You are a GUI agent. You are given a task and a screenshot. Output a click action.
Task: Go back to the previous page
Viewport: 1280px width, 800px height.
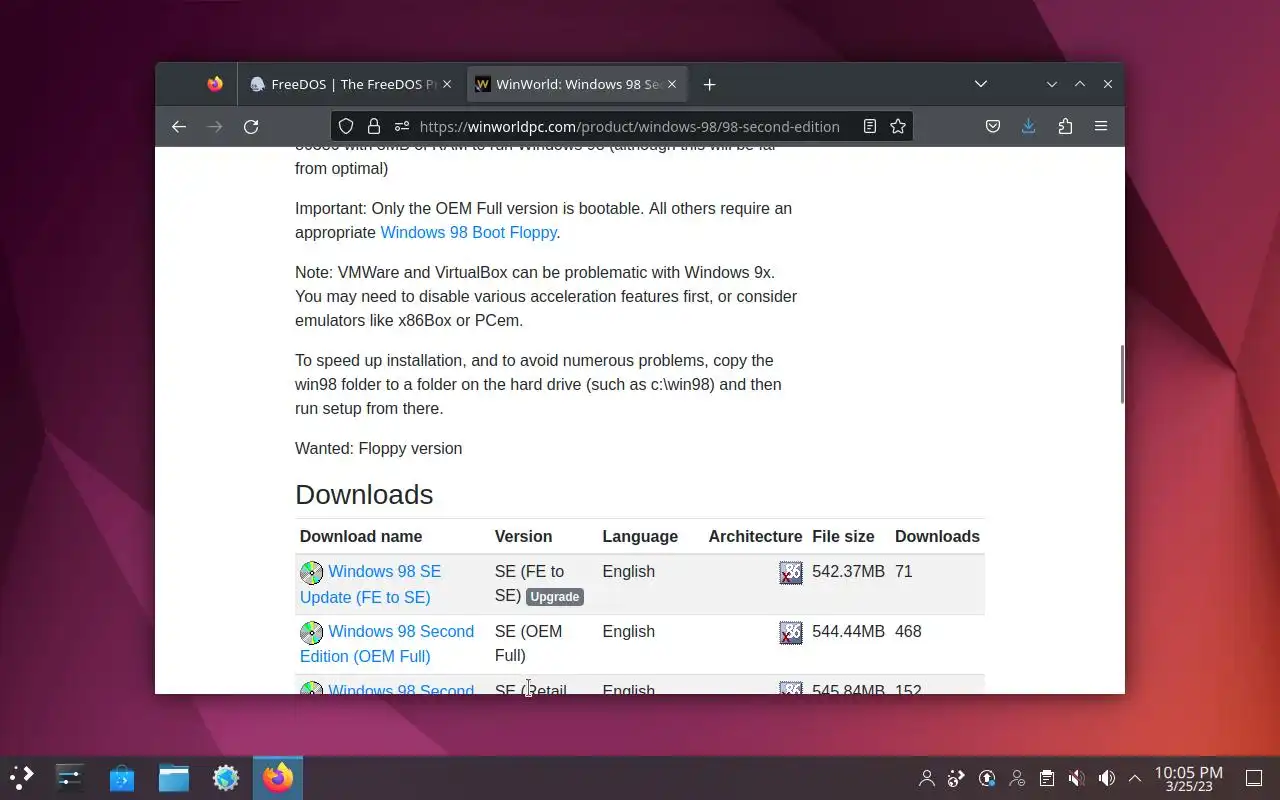tap(179, 126)
